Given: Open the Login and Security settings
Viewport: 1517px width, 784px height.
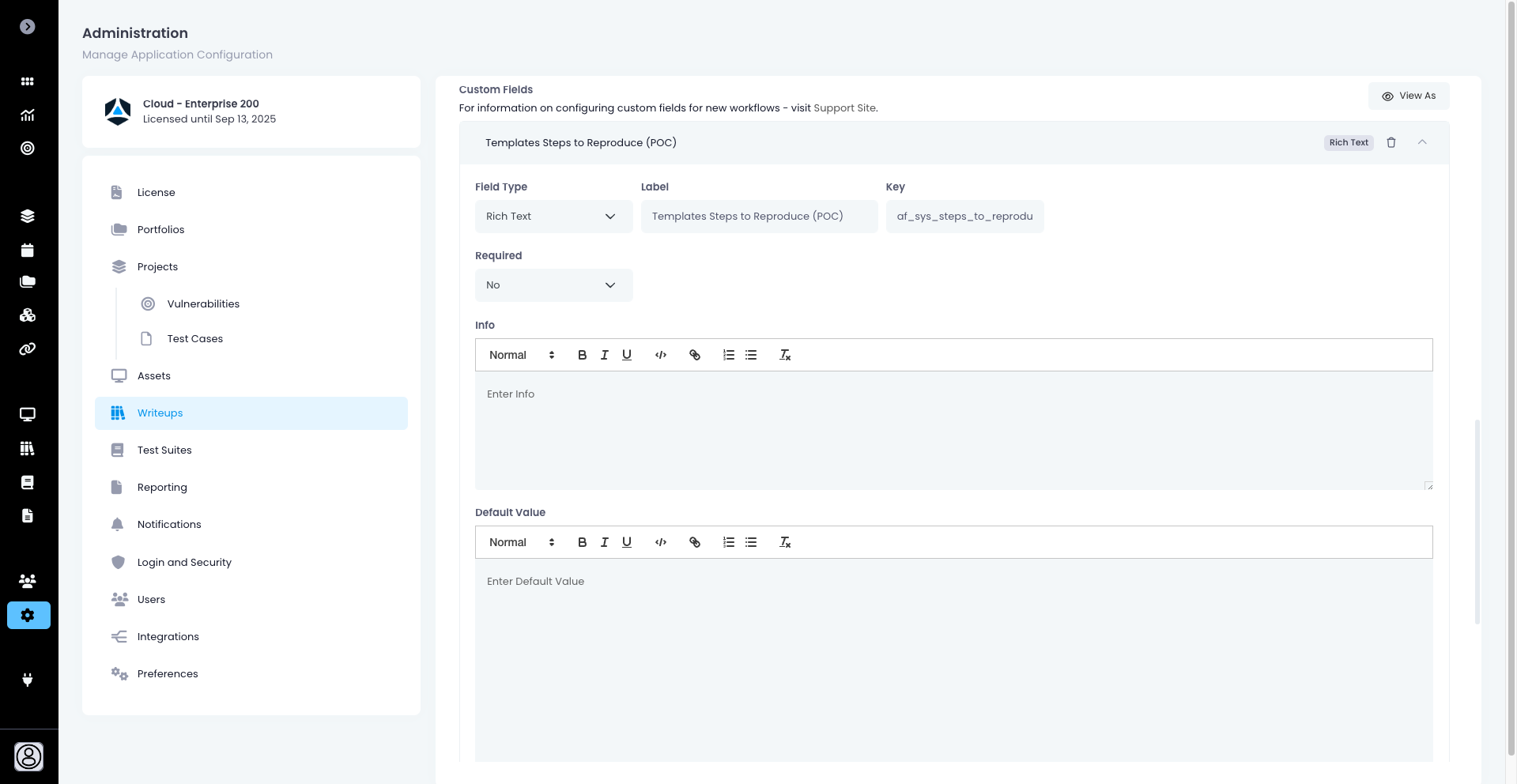Looking at the screenshot, I should (x=184, y=563).
